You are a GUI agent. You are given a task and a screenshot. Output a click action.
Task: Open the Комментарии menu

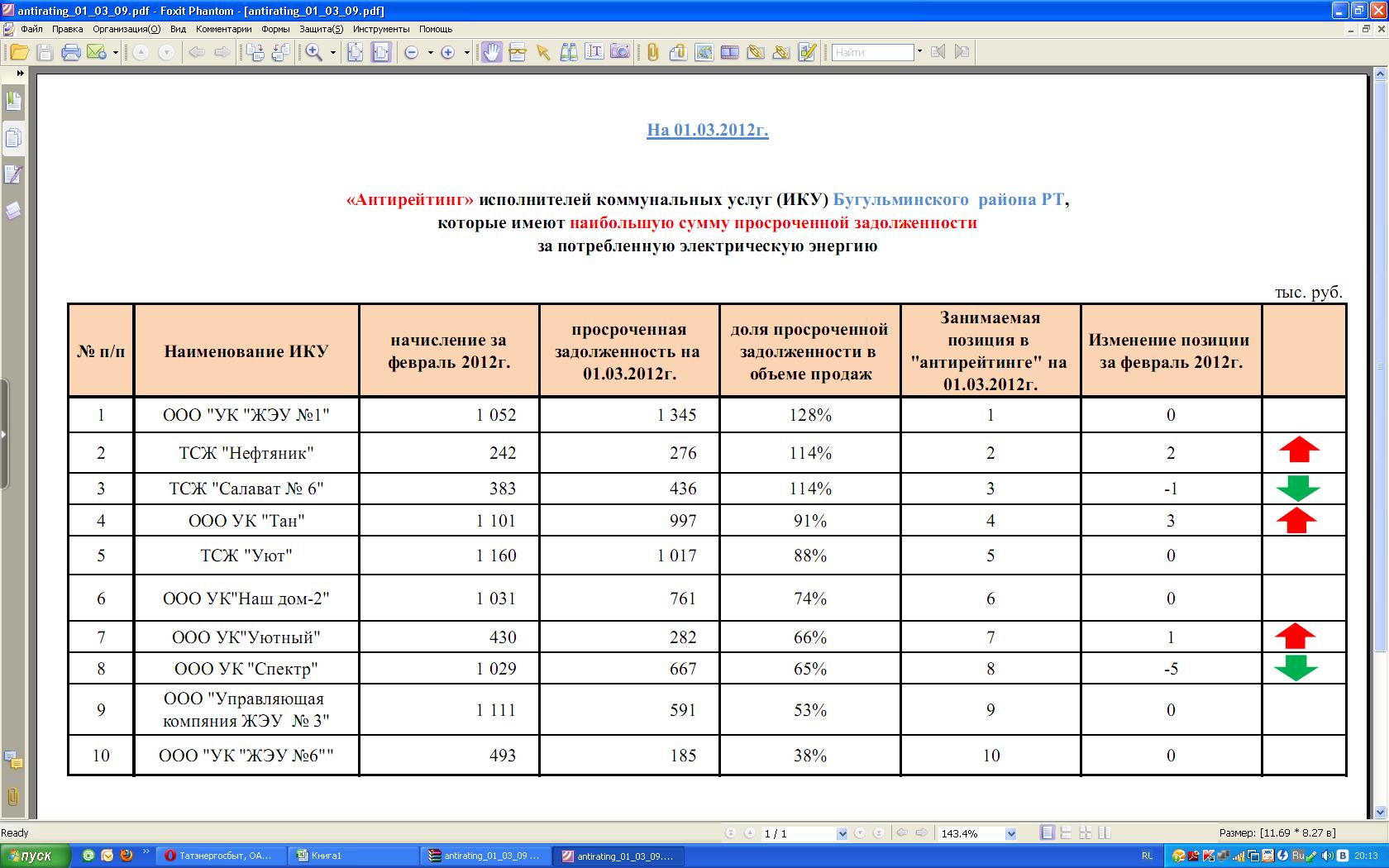tap(223, 29)
